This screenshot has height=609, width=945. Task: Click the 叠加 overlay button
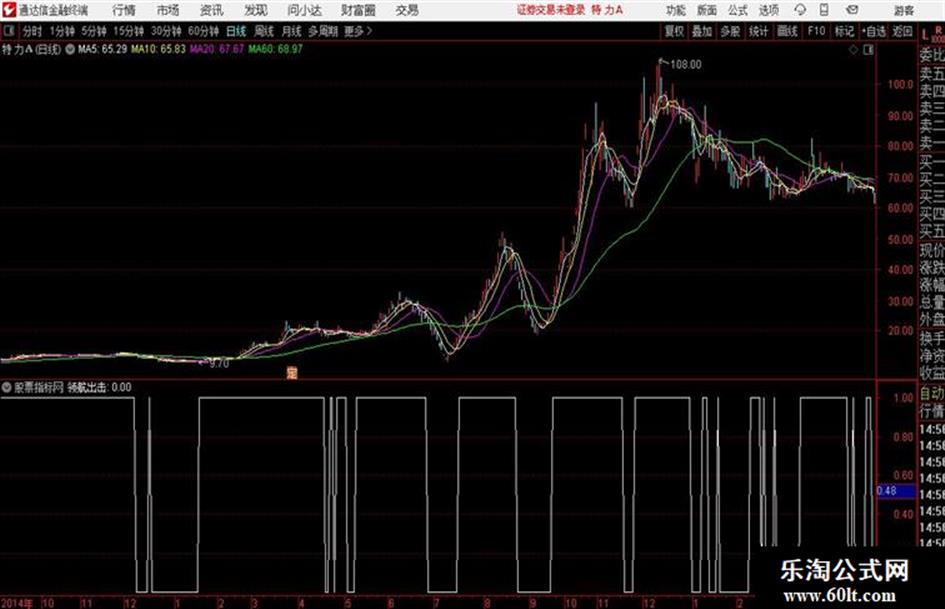point(702,31)
